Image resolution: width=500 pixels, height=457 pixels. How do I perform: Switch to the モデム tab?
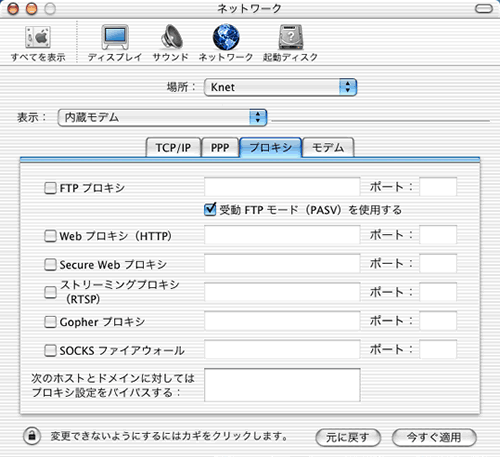point(328,147)
